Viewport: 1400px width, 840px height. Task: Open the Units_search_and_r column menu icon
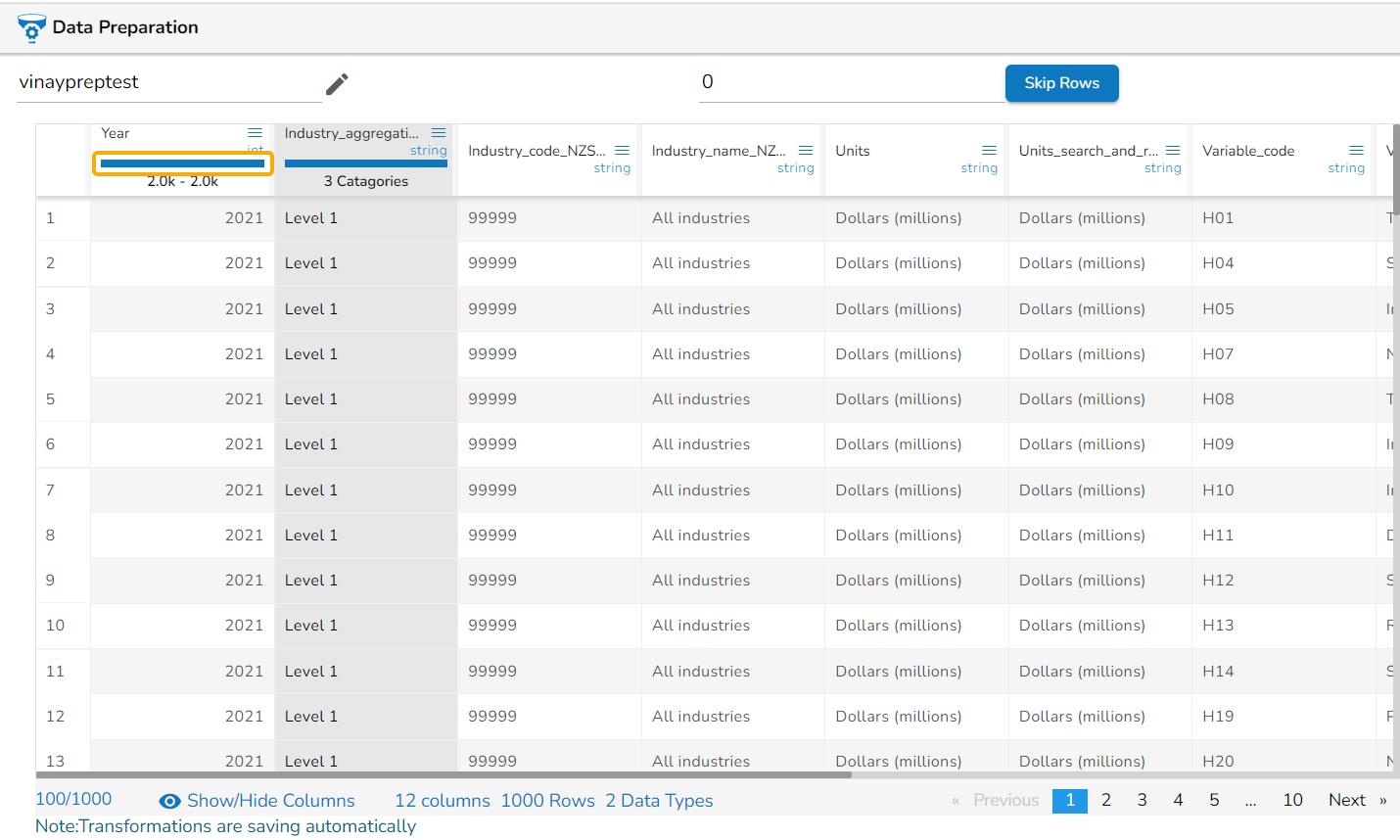[1173, 151]
